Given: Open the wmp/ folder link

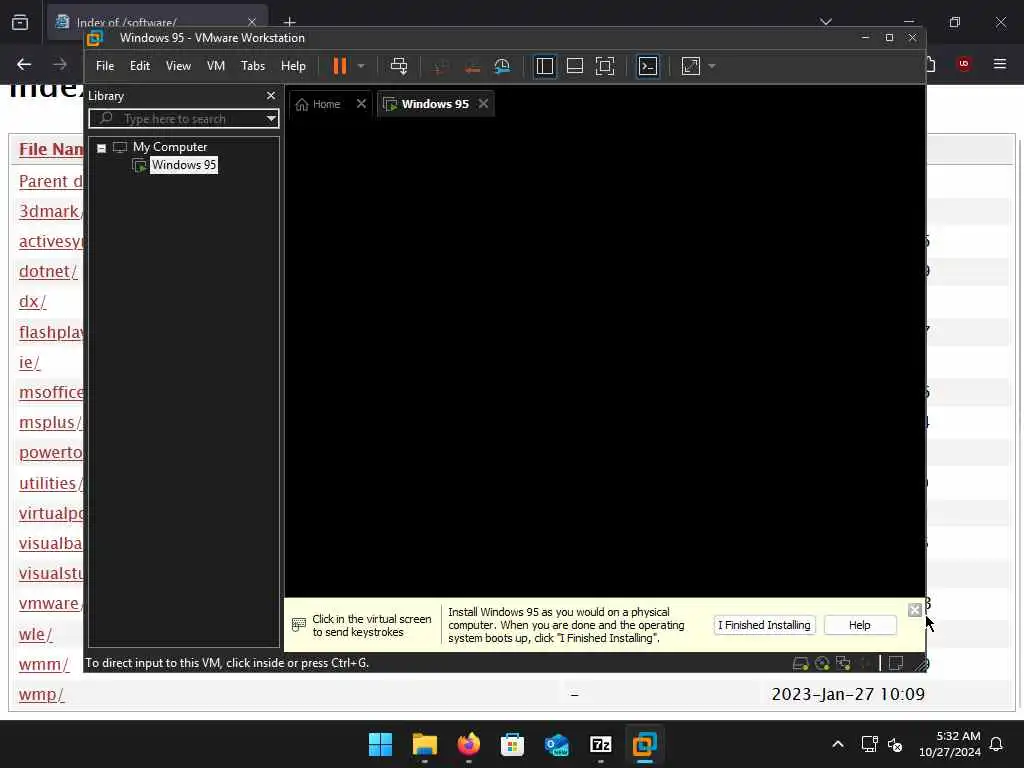Looking at the screenshot, I should (x=41, y=694).
